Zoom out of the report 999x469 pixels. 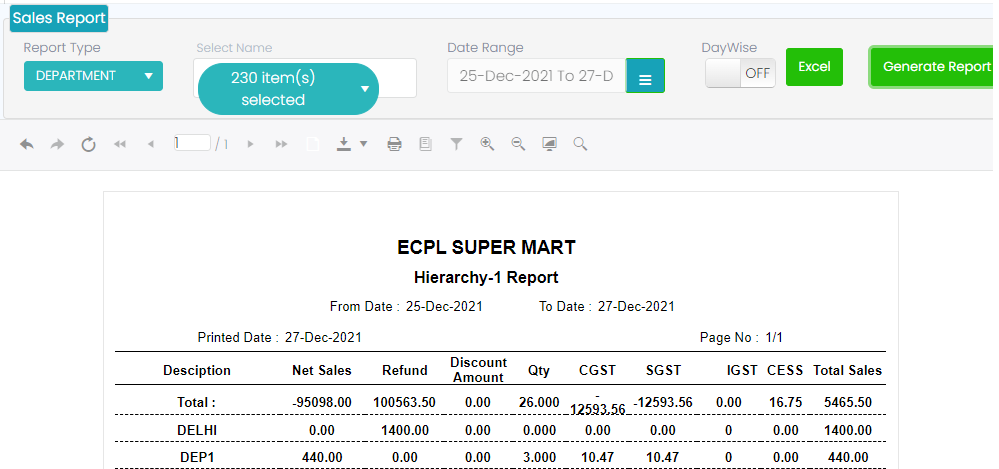pyautogui.click(x=518, y=144)
